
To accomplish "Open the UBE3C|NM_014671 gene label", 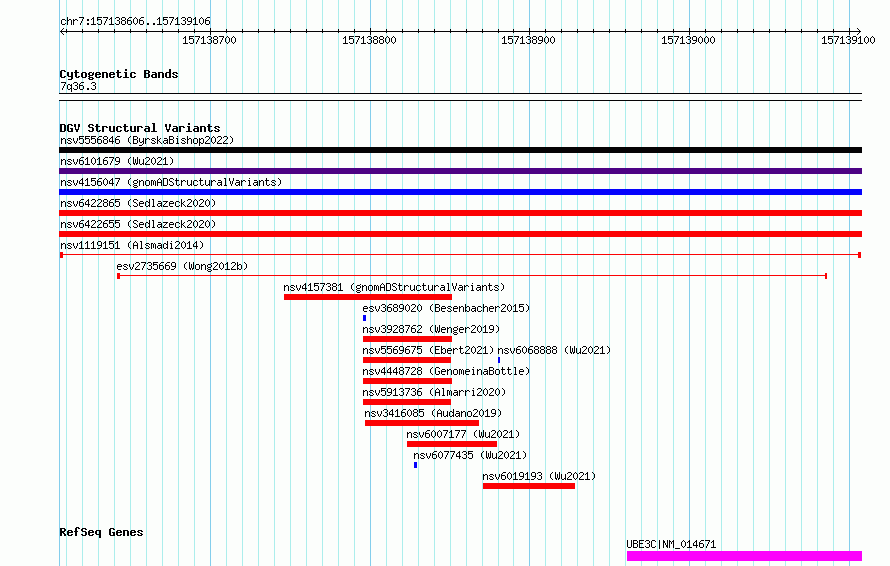I will click(x=671, y=544).
